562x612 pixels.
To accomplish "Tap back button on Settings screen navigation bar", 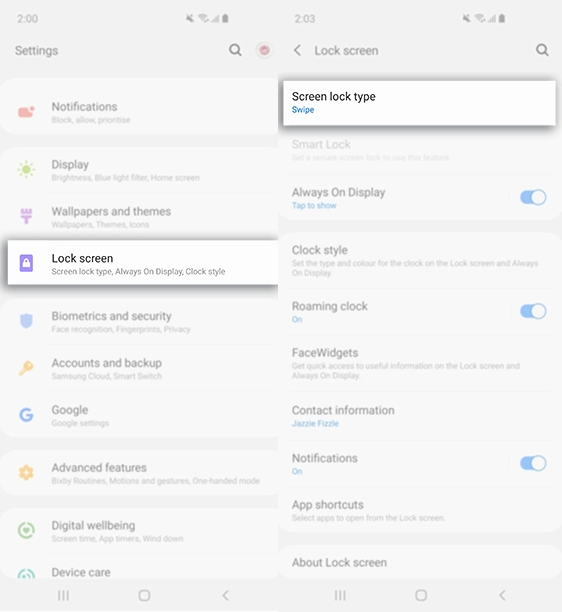I will (225, 596).
